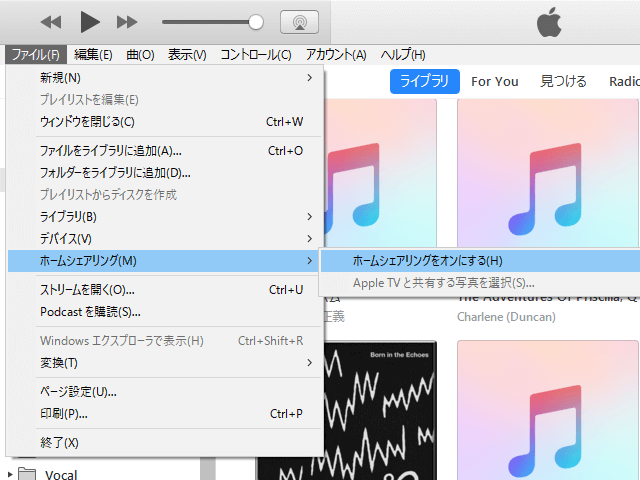Open the 編集(E) menu
This screenshot has height=480, width=640.
(93, 54)
